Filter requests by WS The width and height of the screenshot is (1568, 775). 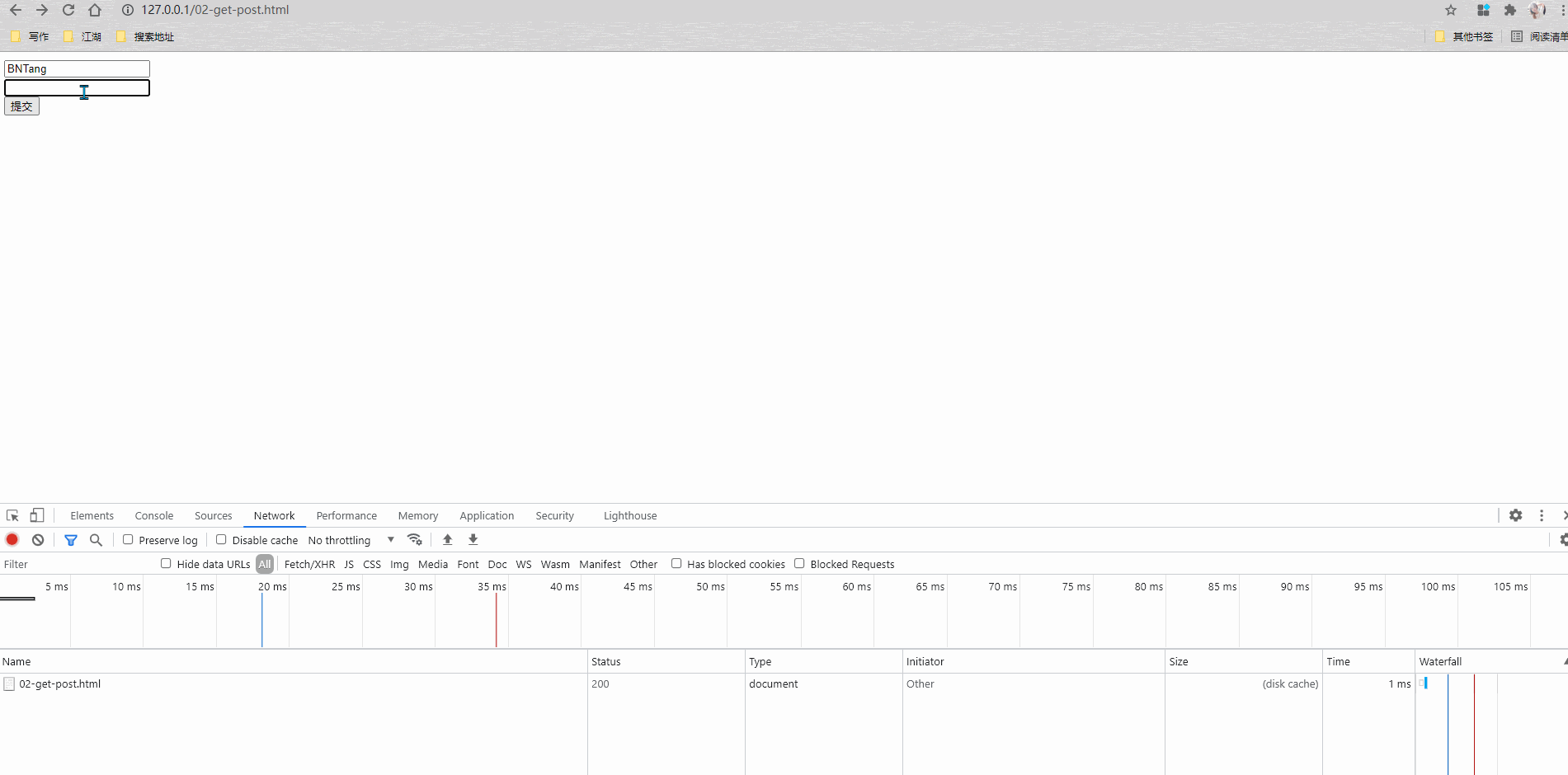coord(524,564)
